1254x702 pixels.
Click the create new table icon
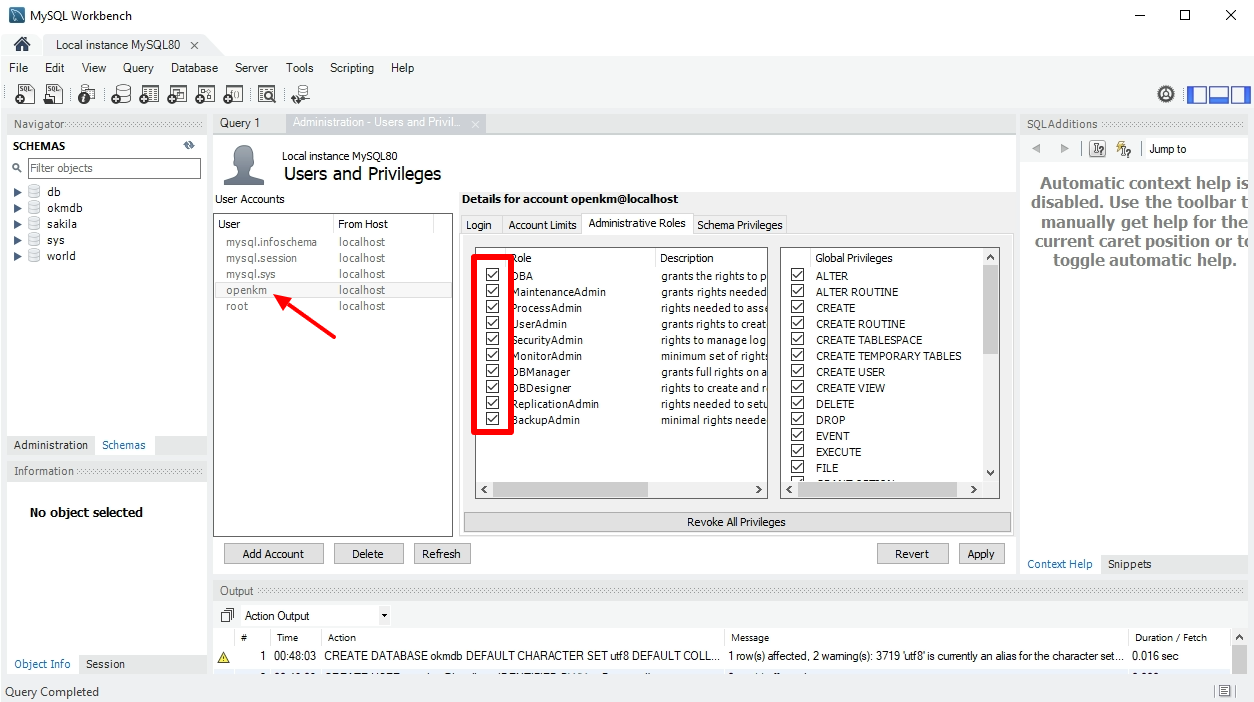(x=149, y=95)
